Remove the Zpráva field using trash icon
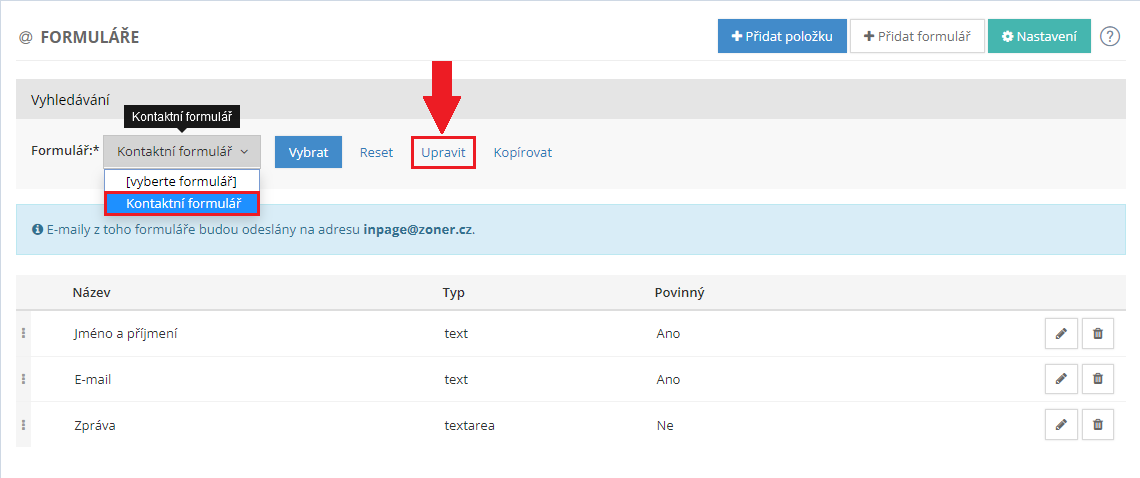Screen dimensions: 1140x478 click(x=1097, y=425)
